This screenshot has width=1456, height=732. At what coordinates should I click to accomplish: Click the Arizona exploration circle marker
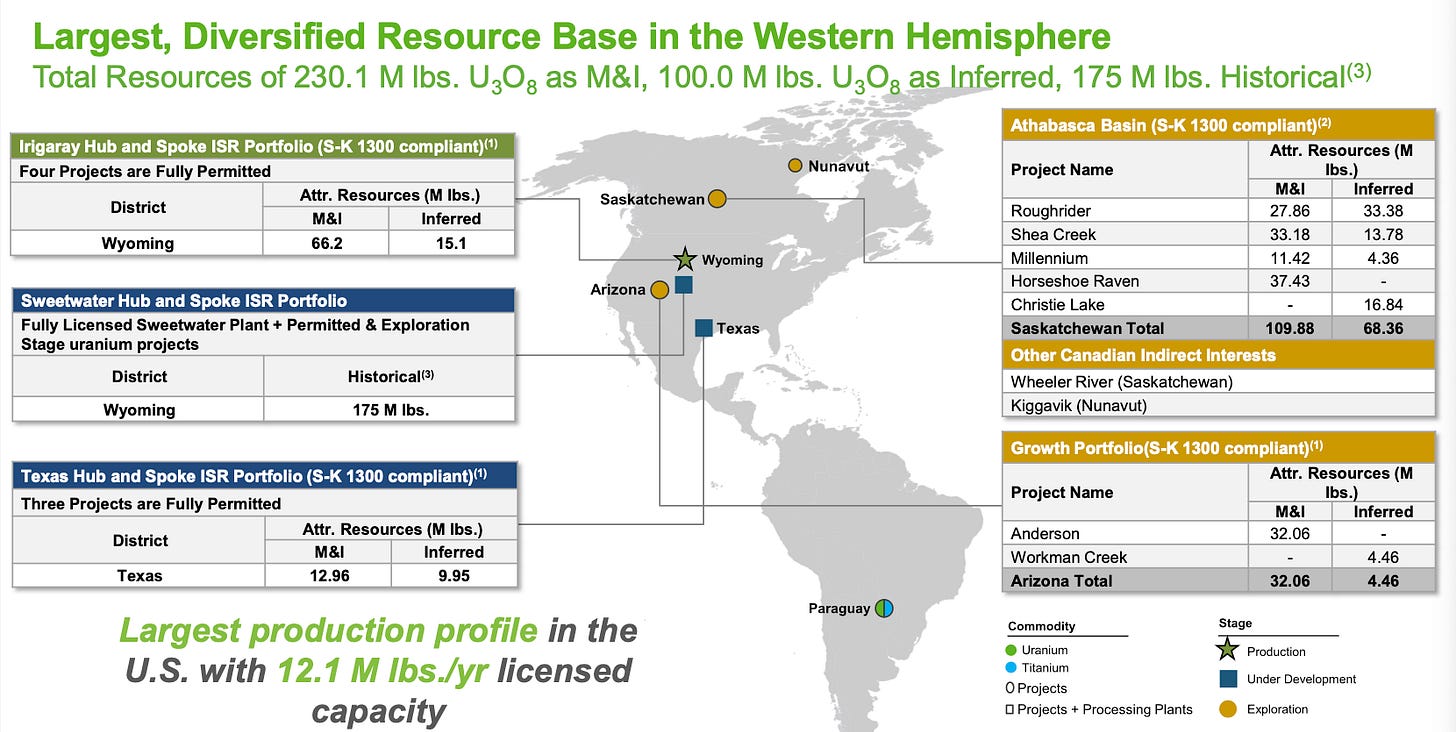(659, 290)
